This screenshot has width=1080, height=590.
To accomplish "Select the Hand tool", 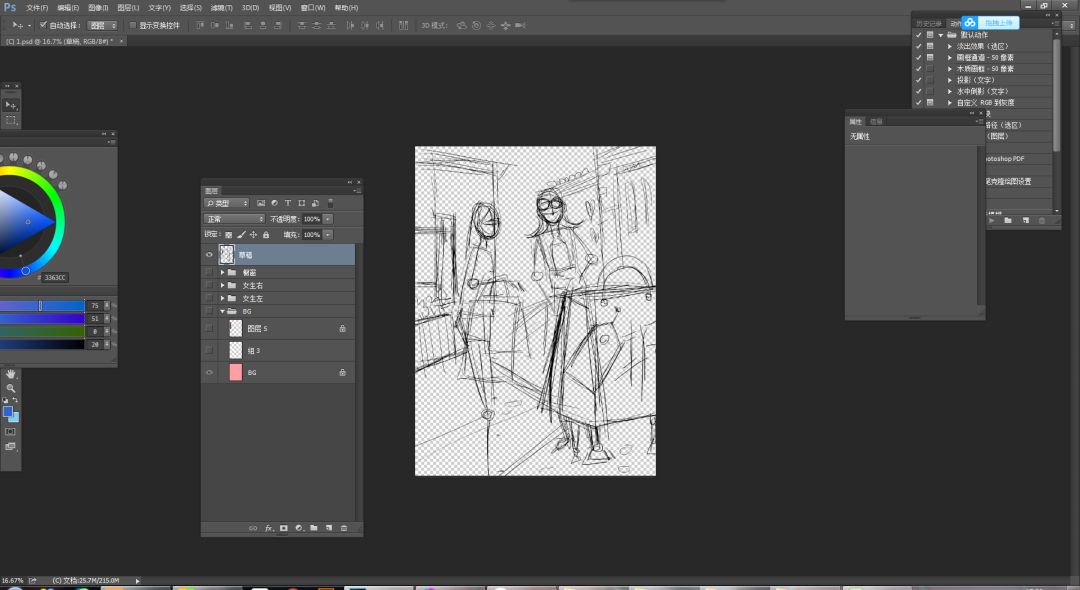I will [11, 374].
